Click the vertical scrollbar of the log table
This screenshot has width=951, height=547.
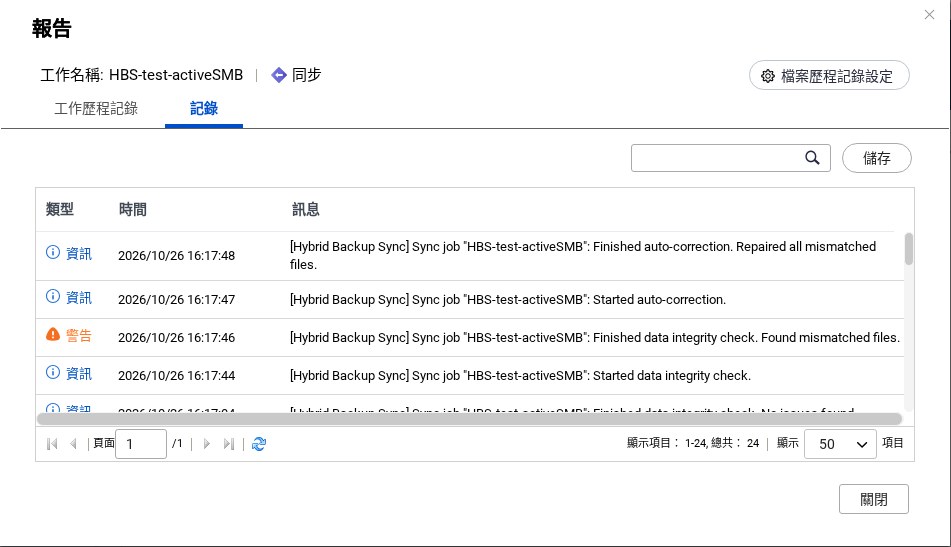(909, 249)
